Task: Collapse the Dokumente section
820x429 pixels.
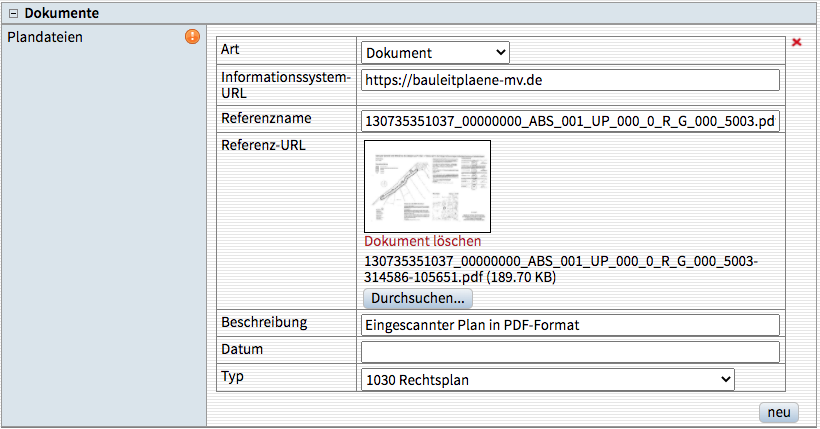Action: 13,13
